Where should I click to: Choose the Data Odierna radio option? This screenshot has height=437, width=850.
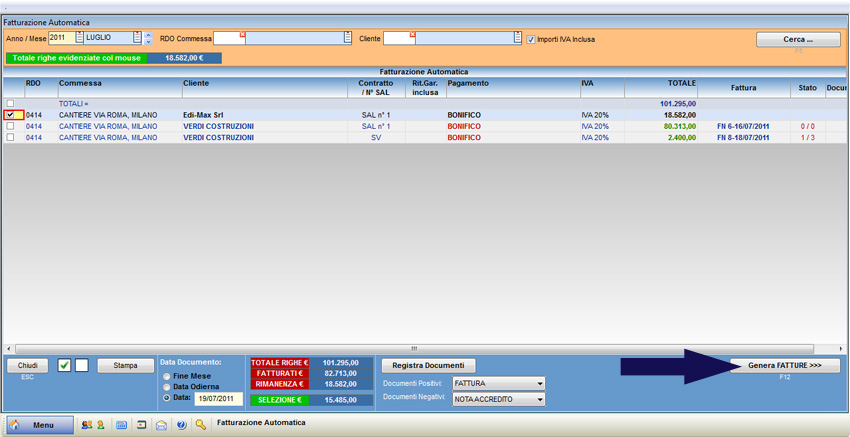tap(166, 387)
